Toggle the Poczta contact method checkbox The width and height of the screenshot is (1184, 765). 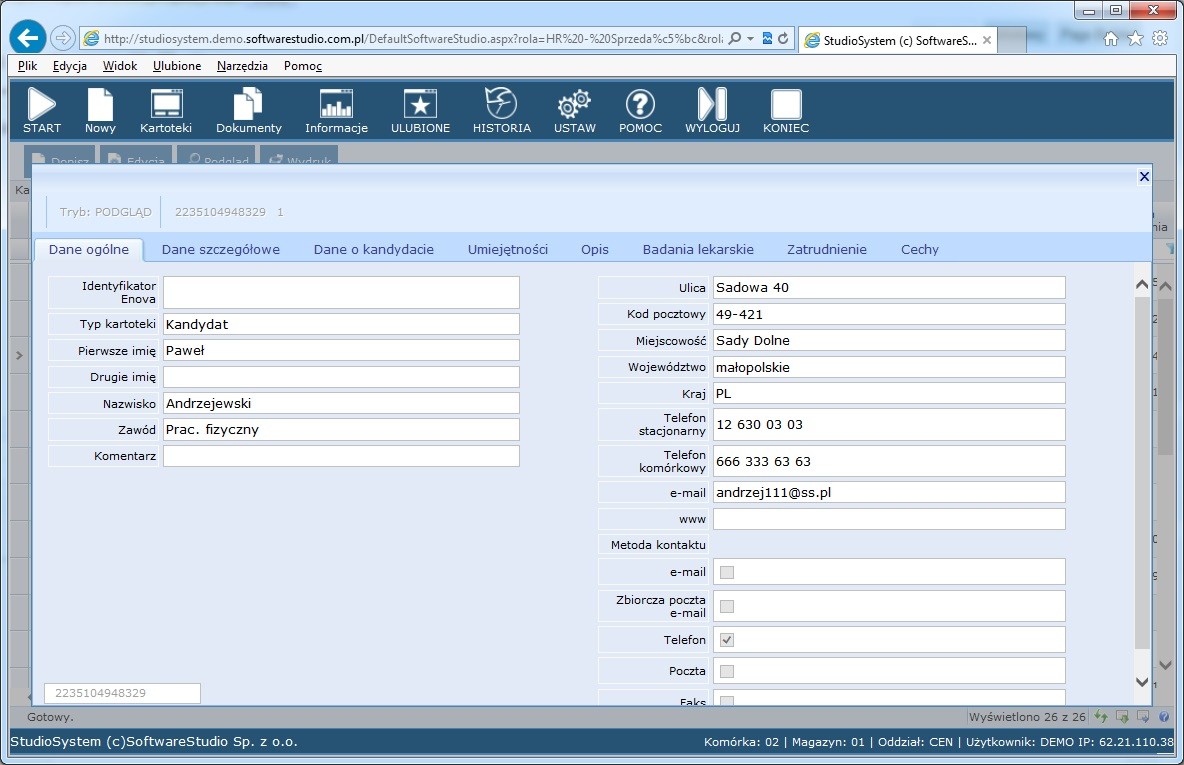(x=726, y=671)
